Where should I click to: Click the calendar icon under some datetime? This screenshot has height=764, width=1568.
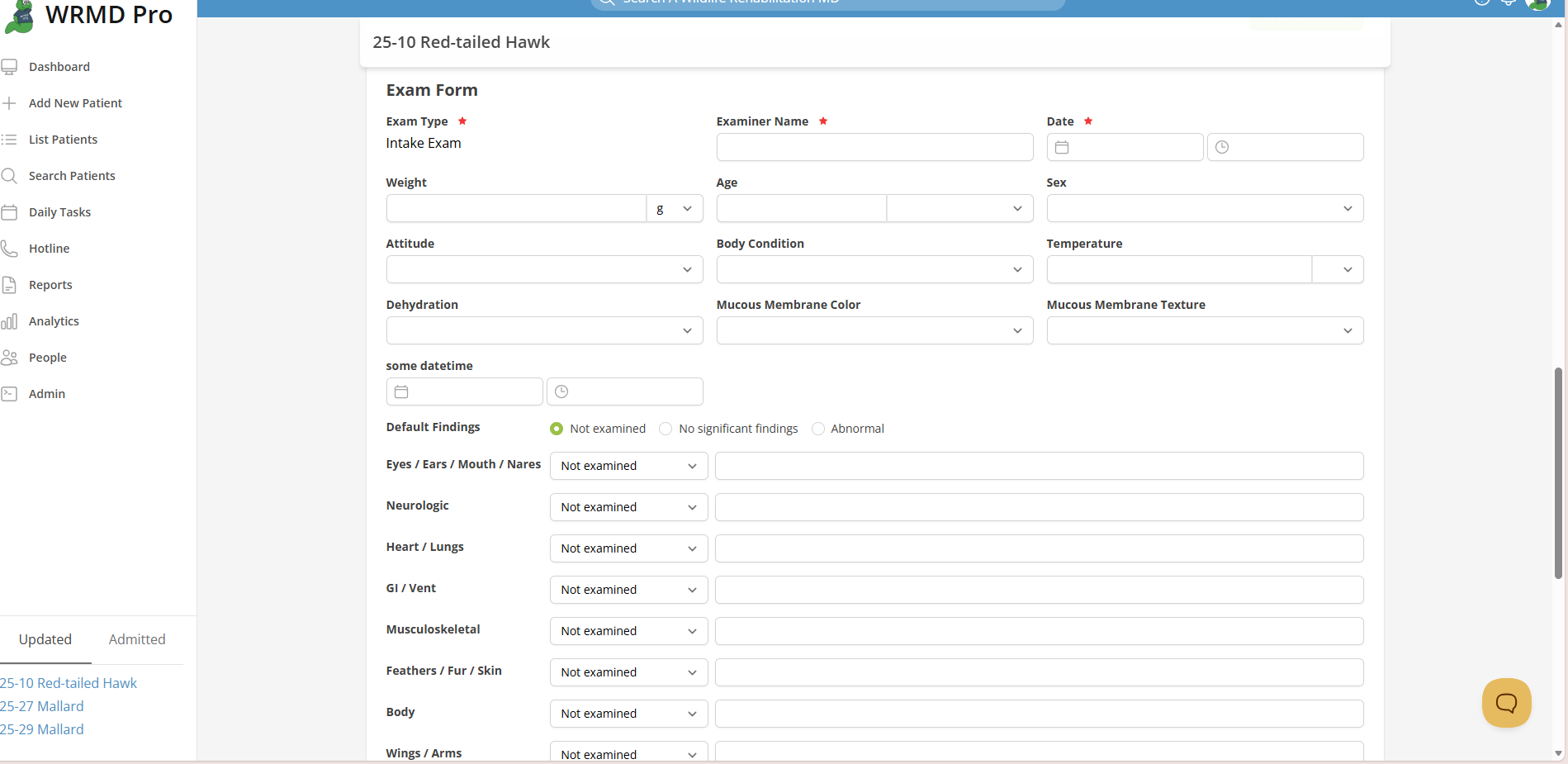401,391
